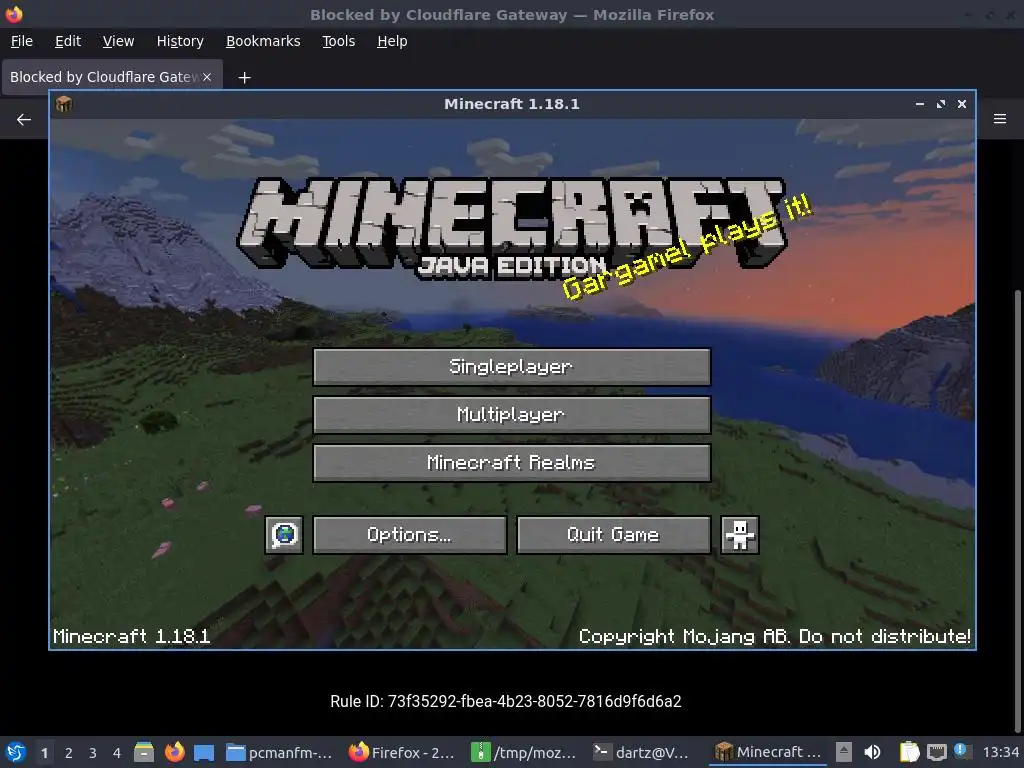The image size is (1024, 768).
Task: Open the Firefox File menu
Action: (22, 41)
